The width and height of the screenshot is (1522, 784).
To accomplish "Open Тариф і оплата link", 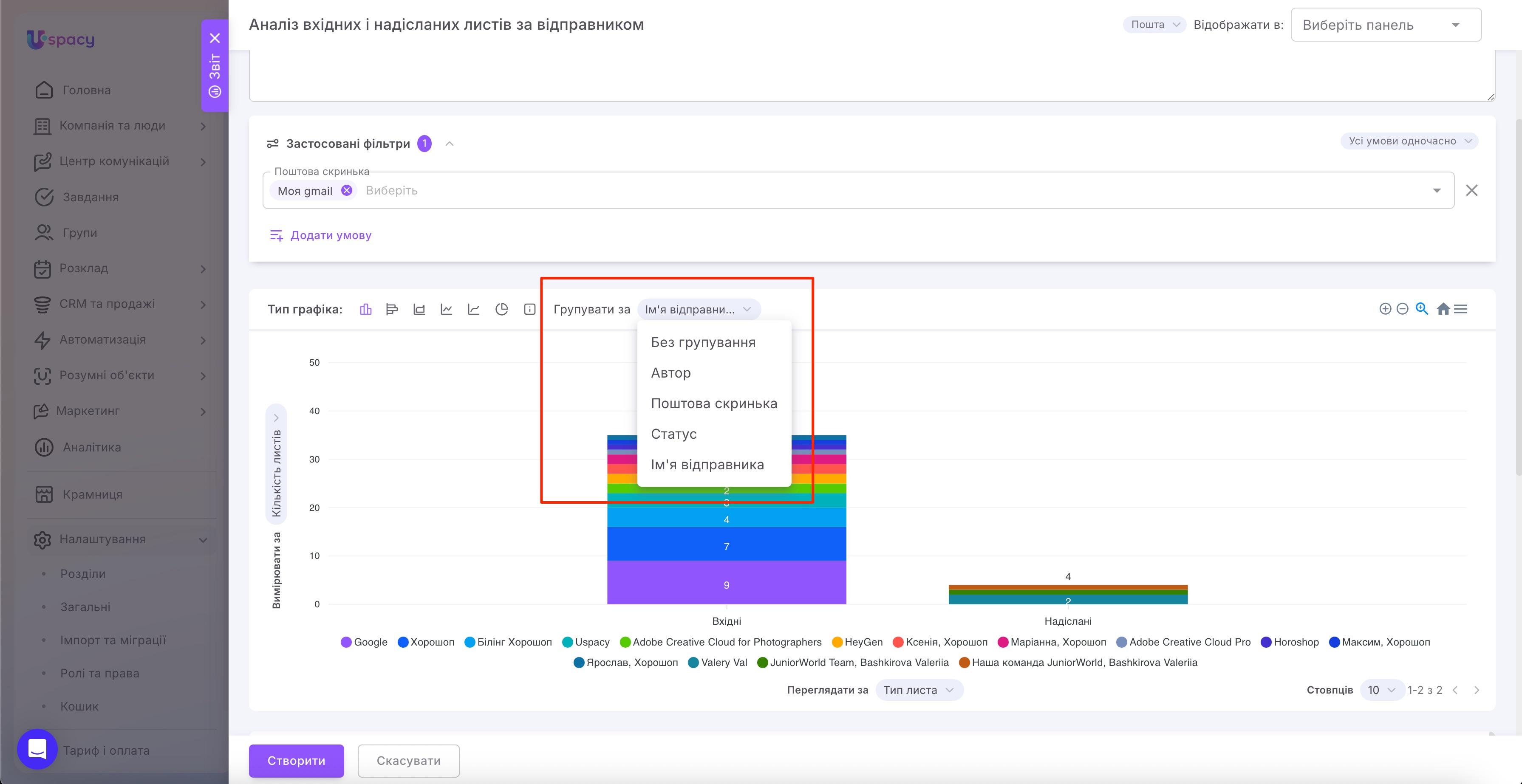I will [106, 750].
